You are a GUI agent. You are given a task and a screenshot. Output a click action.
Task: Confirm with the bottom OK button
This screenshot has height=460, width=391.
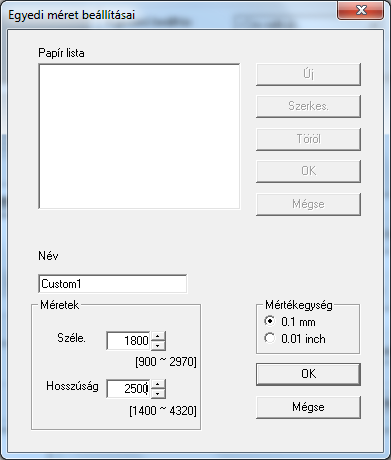308,374
